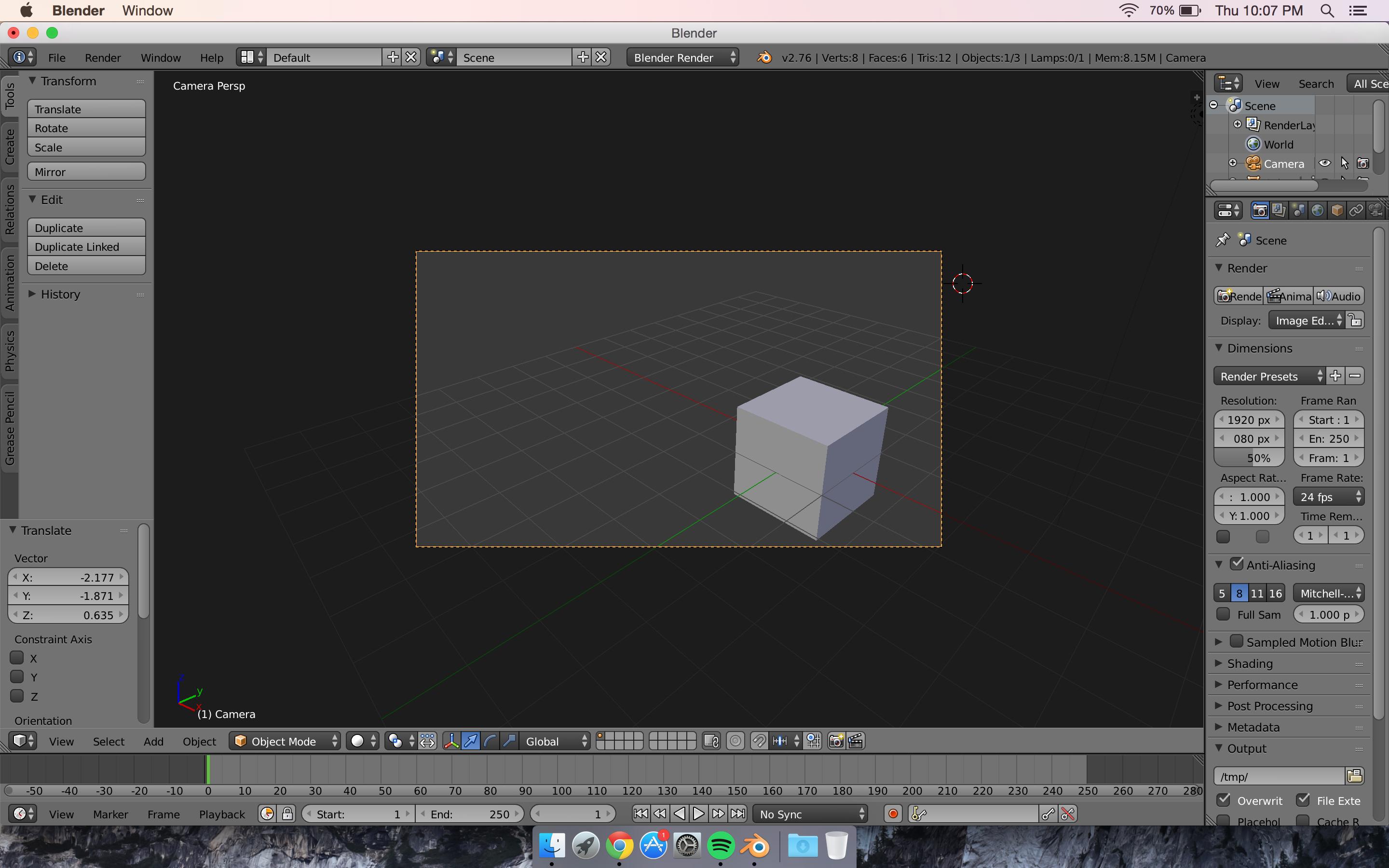Select the translate manipulator arrow icon
This screenshot has width=1389, height=868.
471,741
